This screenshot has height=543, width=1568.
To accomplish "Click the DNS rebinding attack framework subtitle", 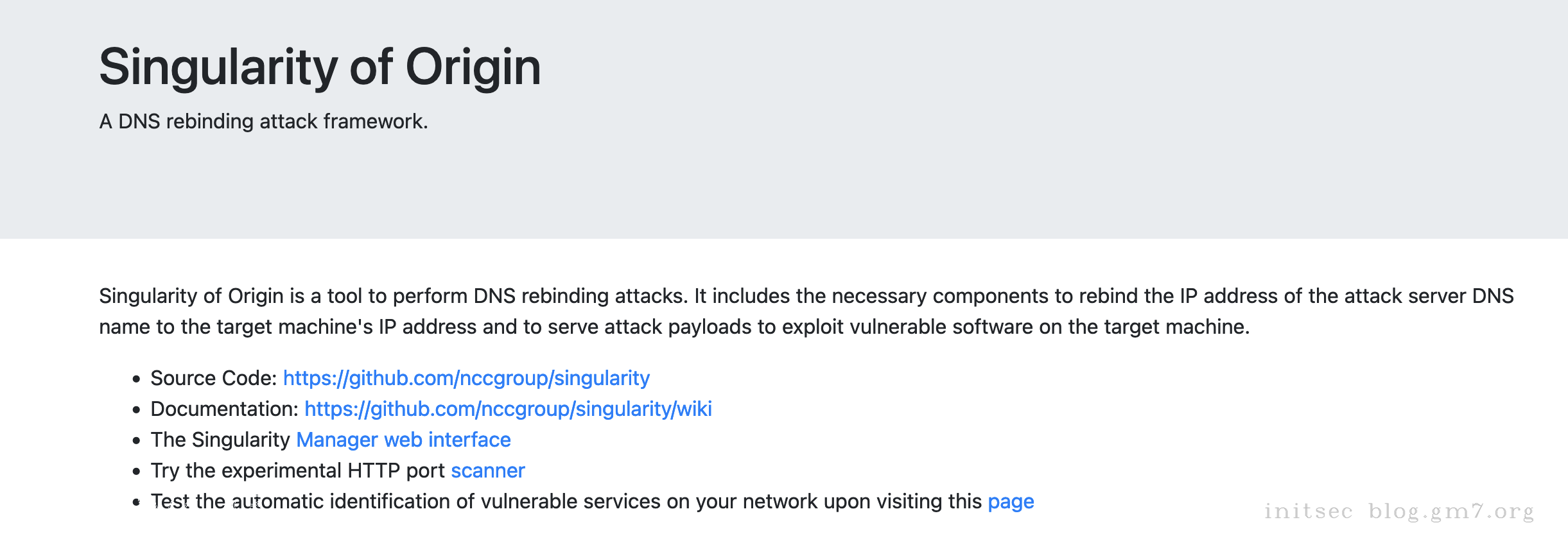I will [263, 121].
